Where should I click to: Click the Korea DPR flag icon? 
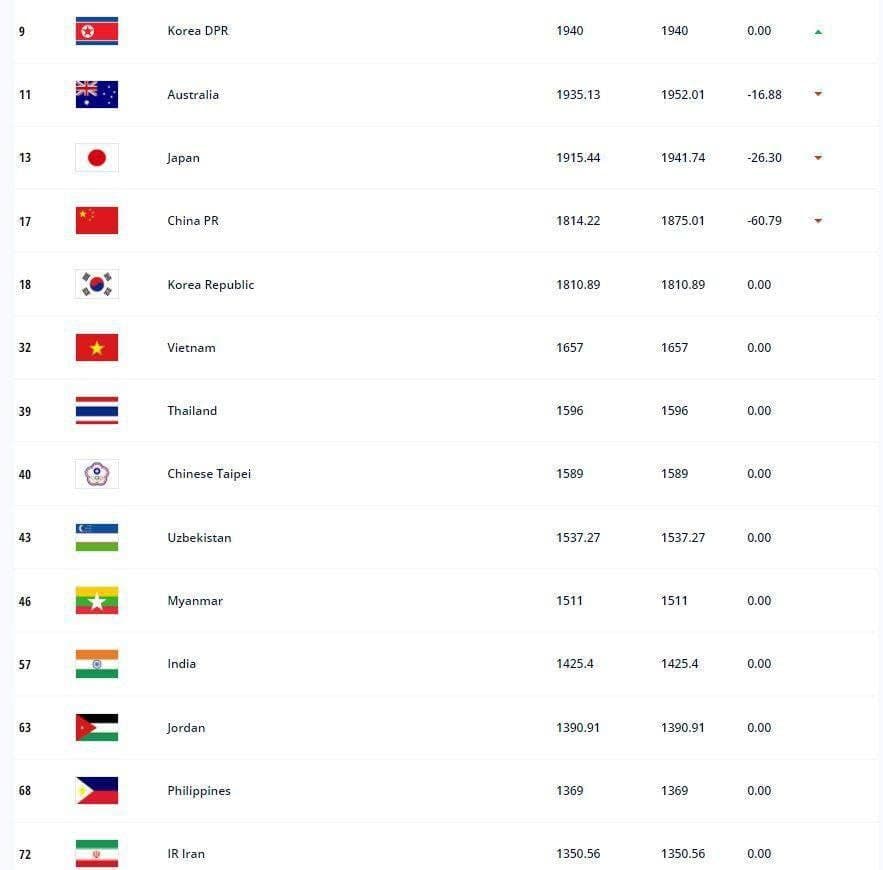click(97, 31)
